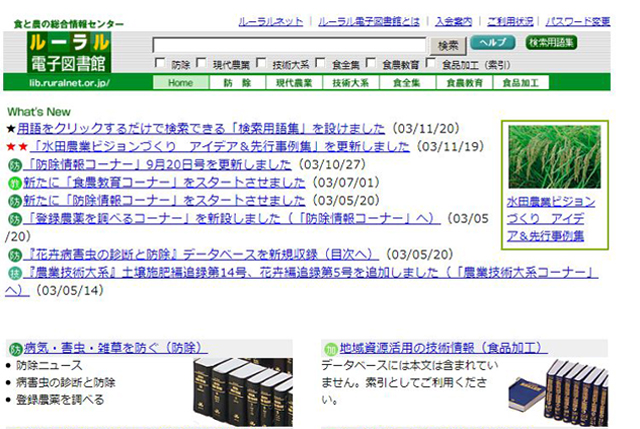Tick the 現代農業 checkbox
The image size is (640, 429).
(201, 65)
